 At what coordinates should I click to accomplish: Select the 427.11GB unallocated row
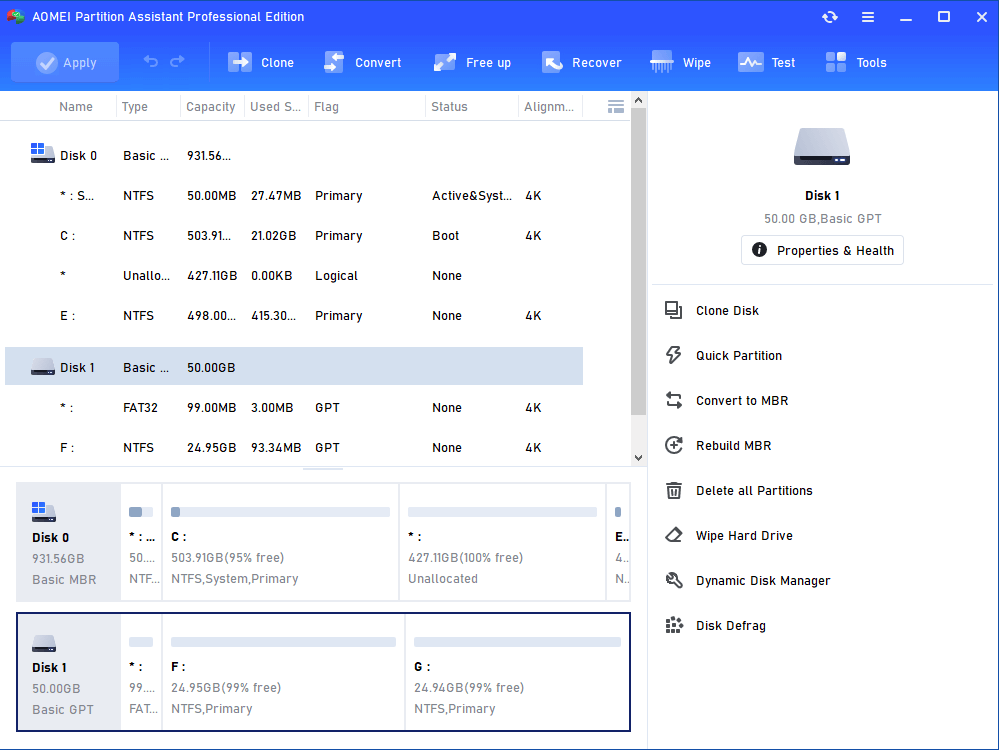294,276
